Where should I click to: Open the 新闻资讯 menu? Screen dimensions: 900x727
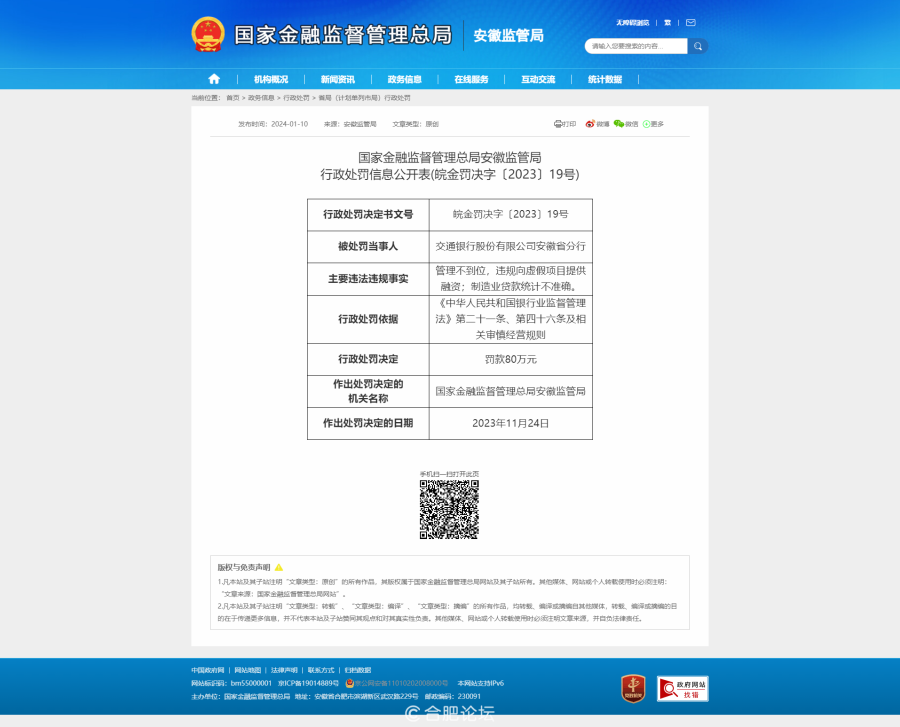point(338,79)
